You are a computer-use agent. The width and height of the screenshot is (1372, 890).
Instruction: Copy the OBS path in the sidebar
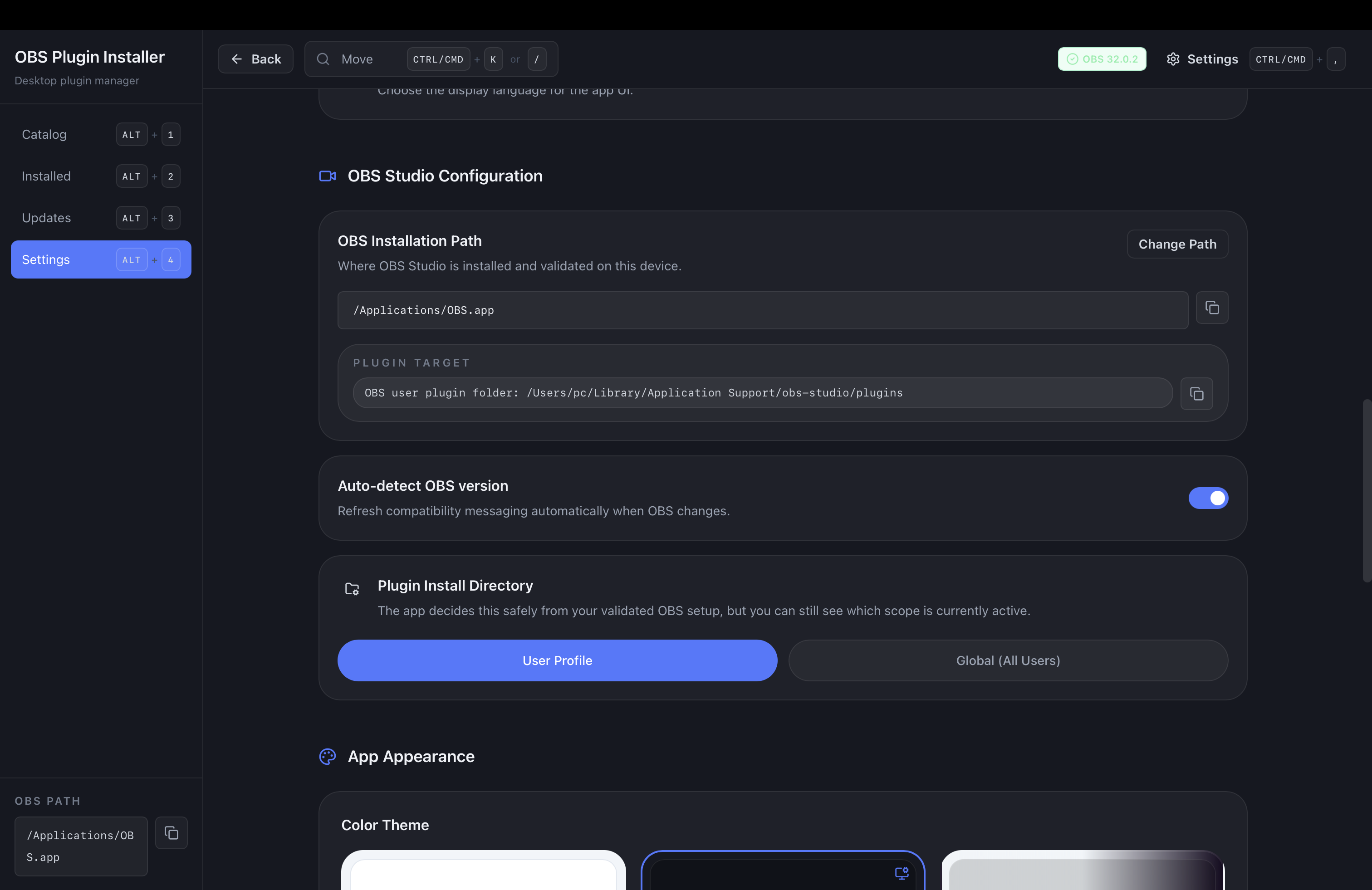(171, 833)
